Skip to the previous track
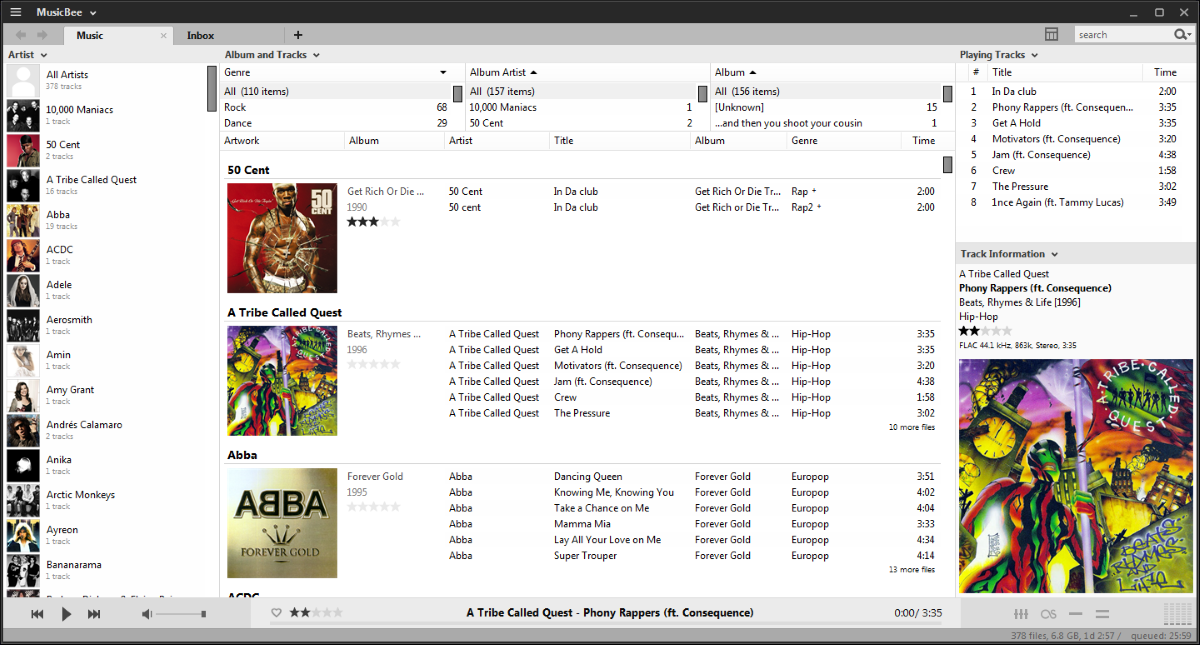Viewport: 1200px width, 645px height. 37,614
